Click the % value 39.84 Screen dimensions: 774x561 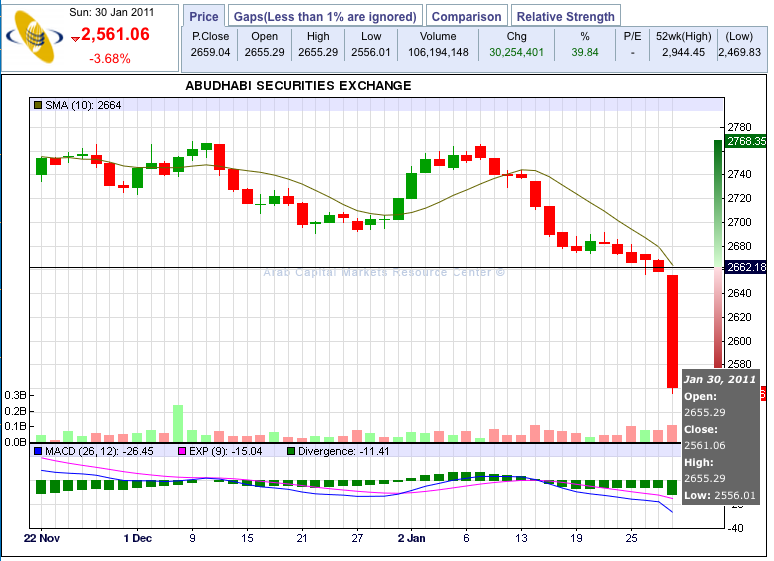[x=585, y=52]
